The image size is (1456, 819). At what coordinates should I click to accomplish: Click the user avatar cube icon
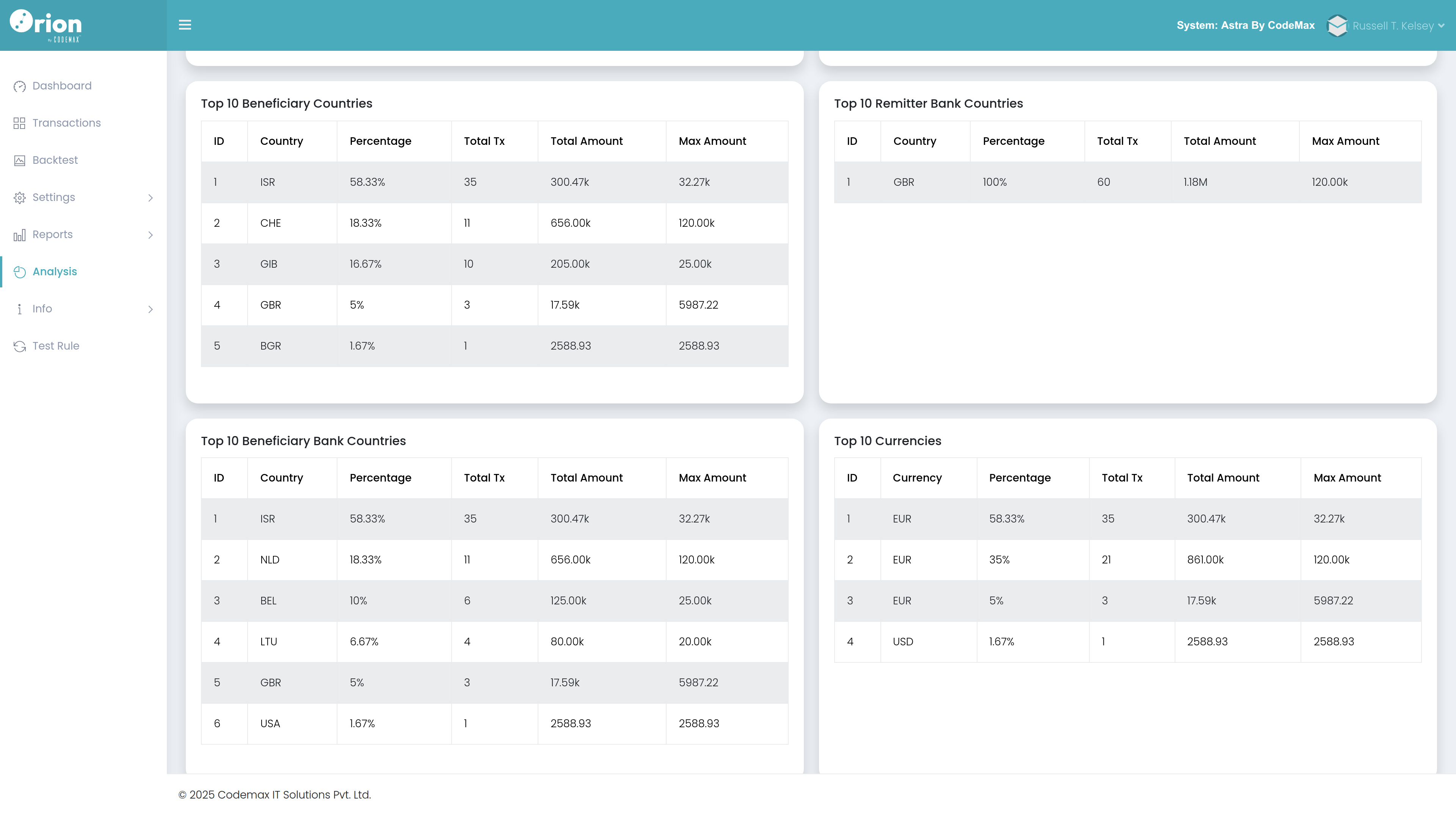click(x=1337, y=25)
